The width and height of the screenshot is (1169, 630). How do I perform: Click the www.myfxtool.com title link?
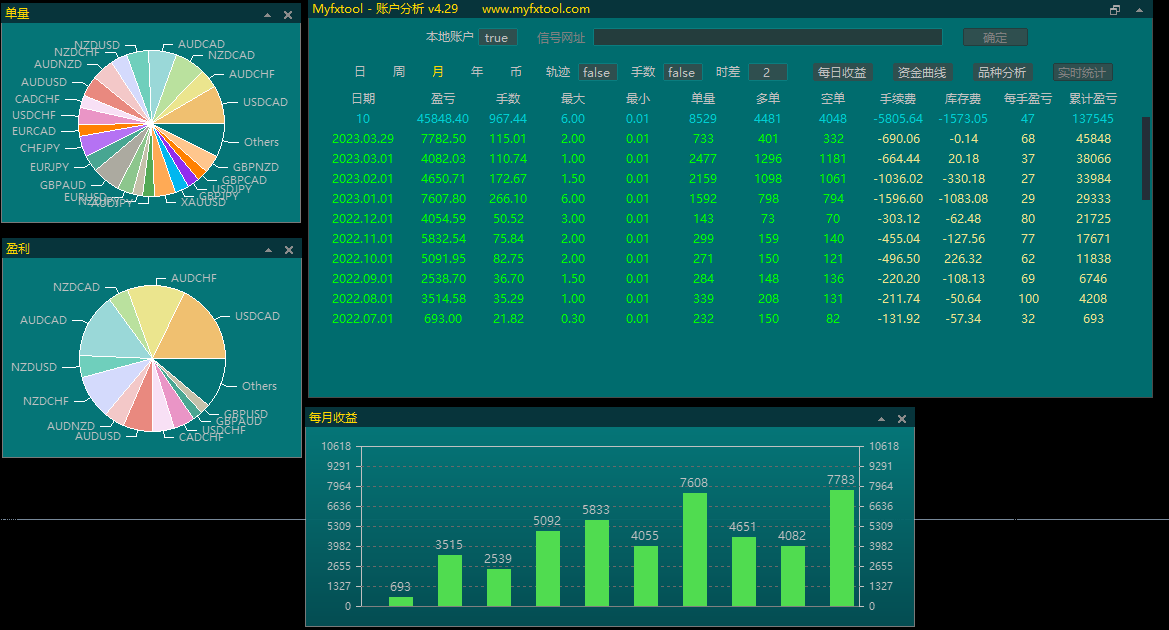[x=535, y=9]
